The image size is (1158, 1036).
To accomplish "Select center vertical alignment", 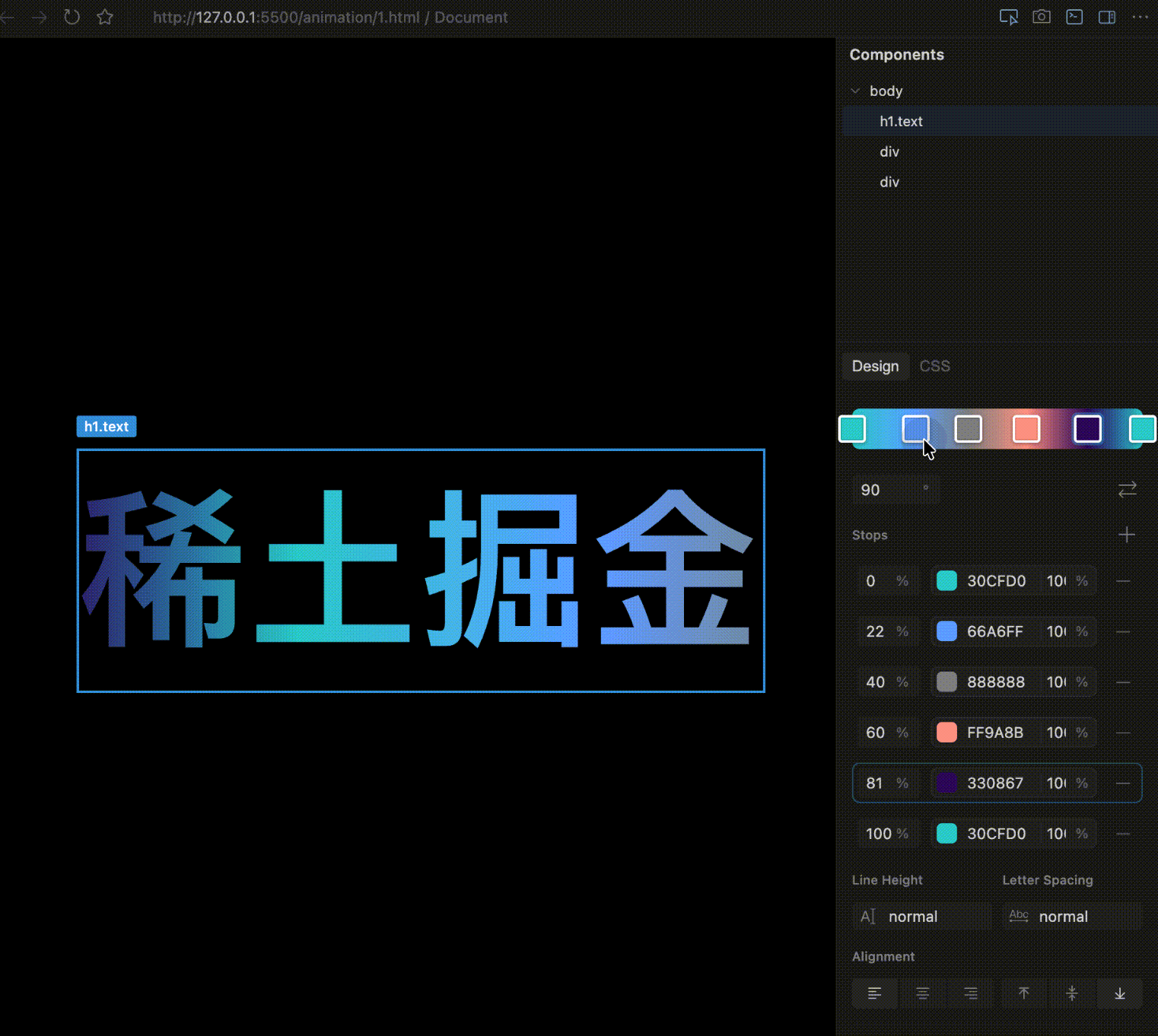I will click(x=1072, y=993).
